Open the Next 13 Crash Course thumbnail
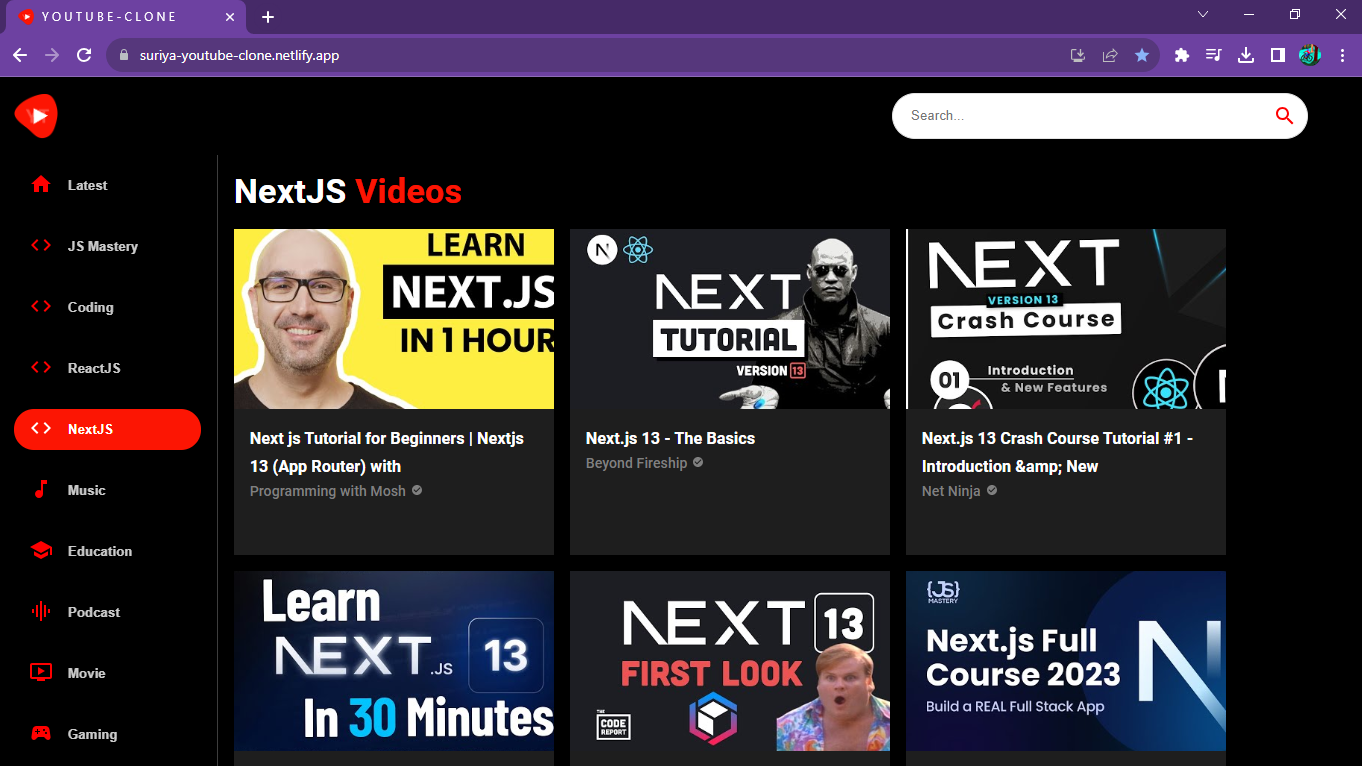This screenshot has height=766, width=1362. tap(1066, 319)
